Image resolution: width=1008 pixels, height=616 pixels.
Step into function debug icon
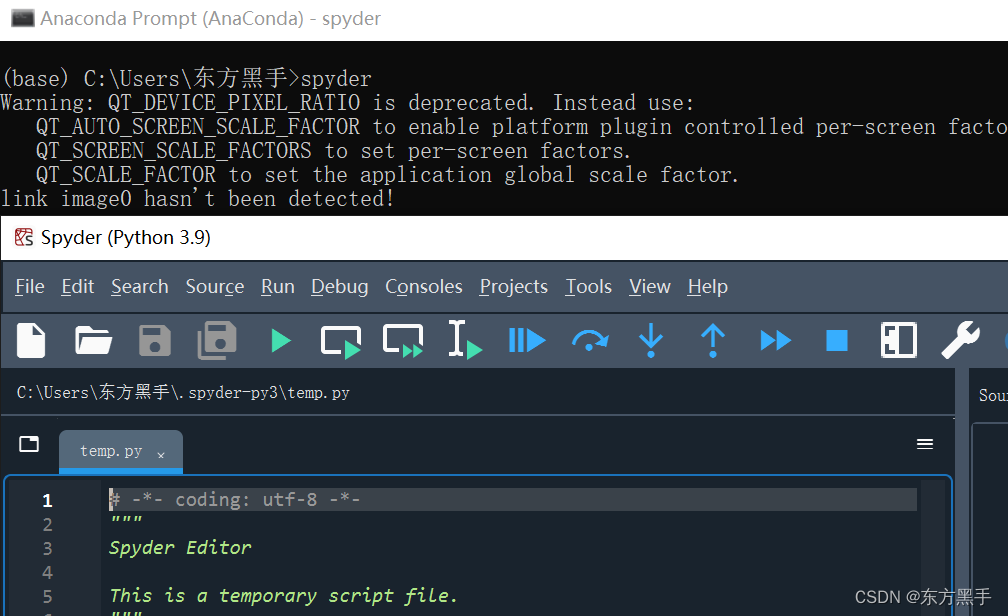tap(651, 340)
